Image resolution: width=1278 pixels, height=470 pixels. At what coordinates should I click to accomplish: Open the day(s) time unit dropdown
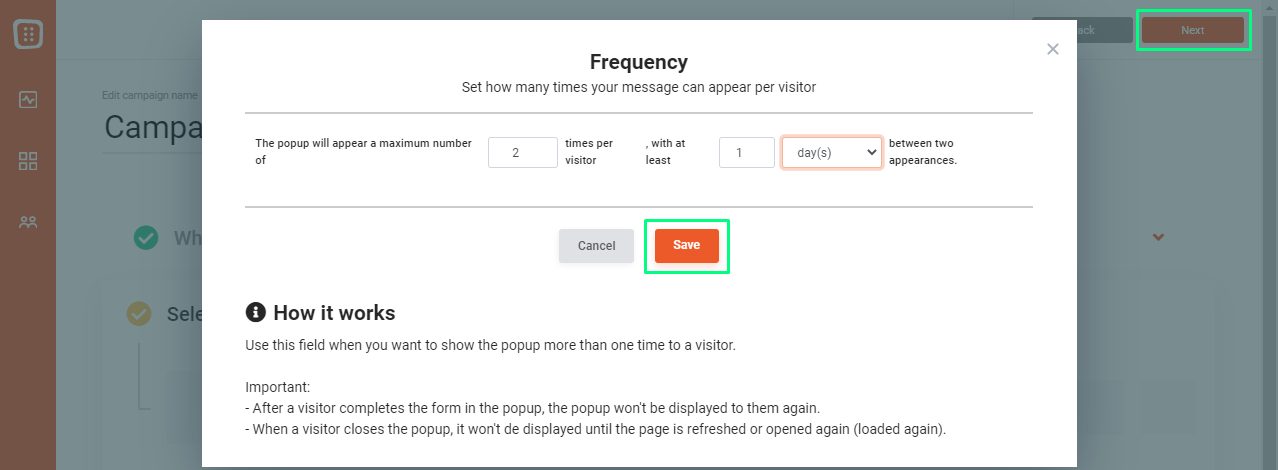[x=831, y=153]
